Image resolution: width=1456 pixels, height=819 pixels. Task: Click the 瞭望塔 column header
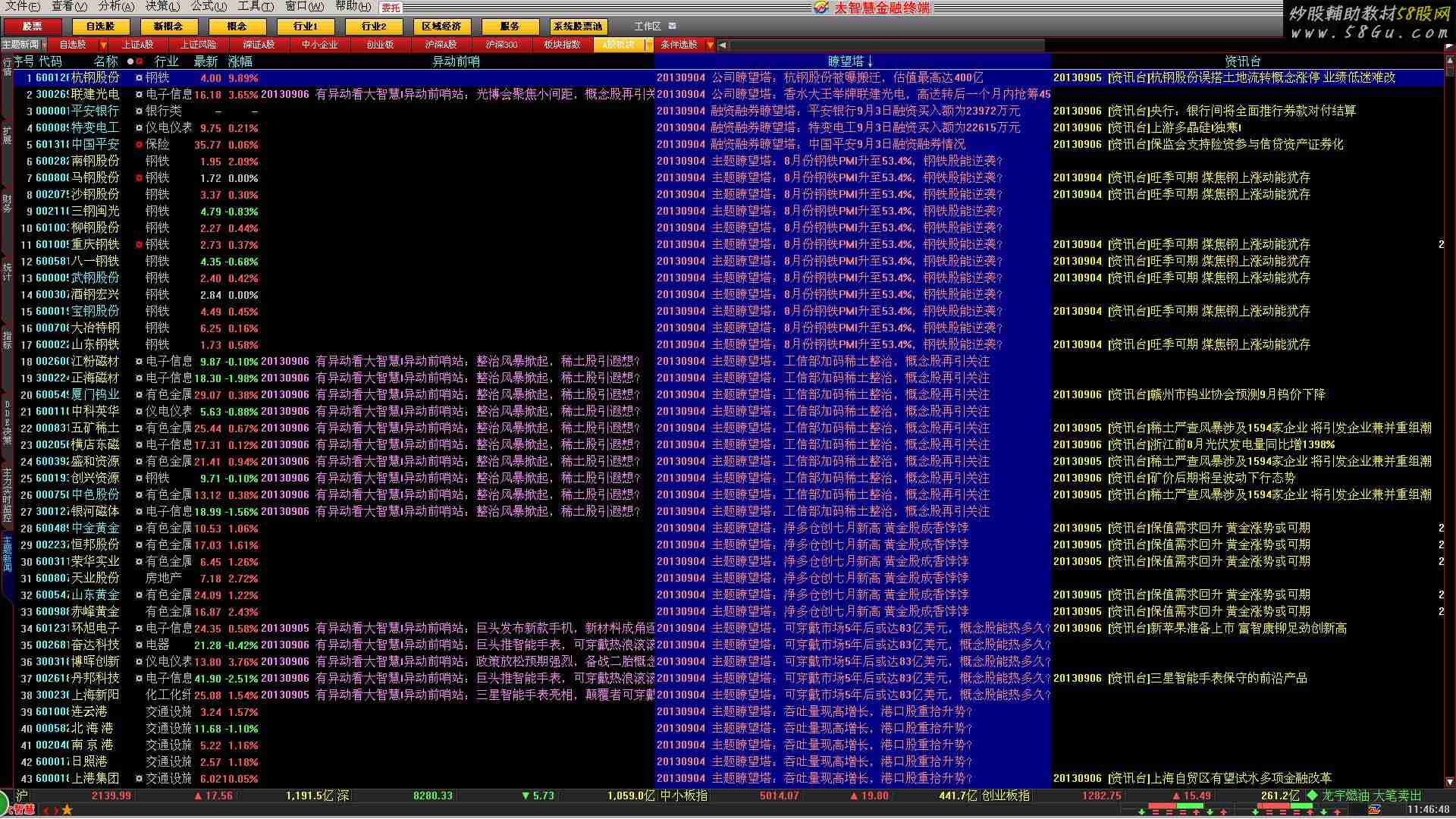850,61
